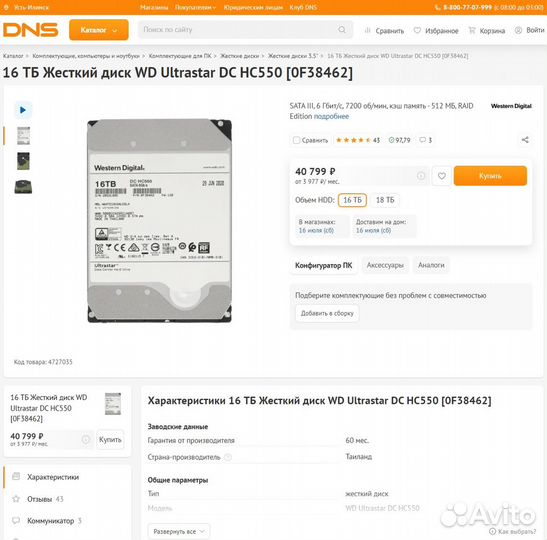Open the 3 comments icon
The image size is (547, 540).
426,140
